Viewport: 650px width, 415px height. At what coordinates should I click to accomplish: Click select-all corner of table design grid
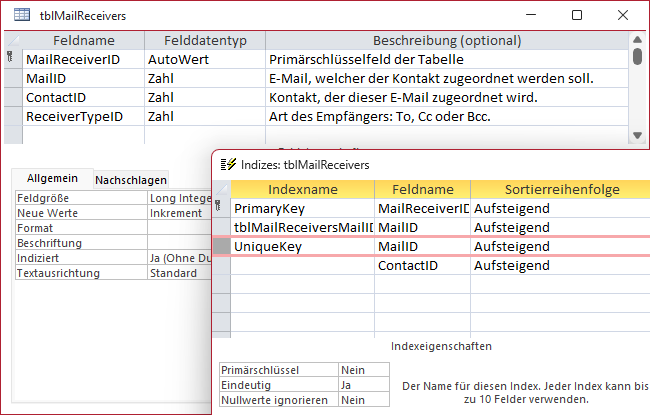(x=13, y=41)
